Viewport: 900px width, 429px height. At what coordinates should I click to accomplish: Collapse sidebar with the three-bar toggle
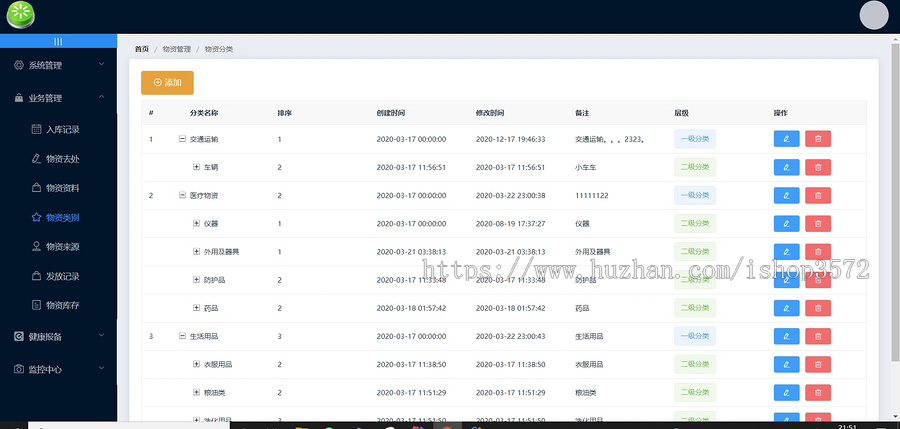pyautogui.click(x=58, y=41)
